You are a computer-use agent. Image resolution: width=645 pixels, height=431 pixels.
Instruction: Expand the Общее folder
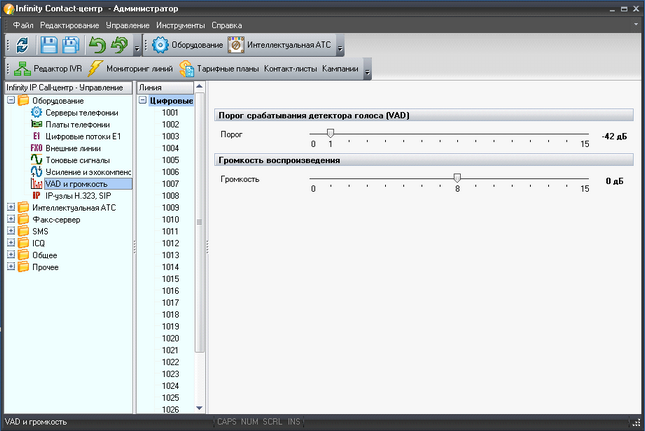pyautogui.click(x=11, y=255)
